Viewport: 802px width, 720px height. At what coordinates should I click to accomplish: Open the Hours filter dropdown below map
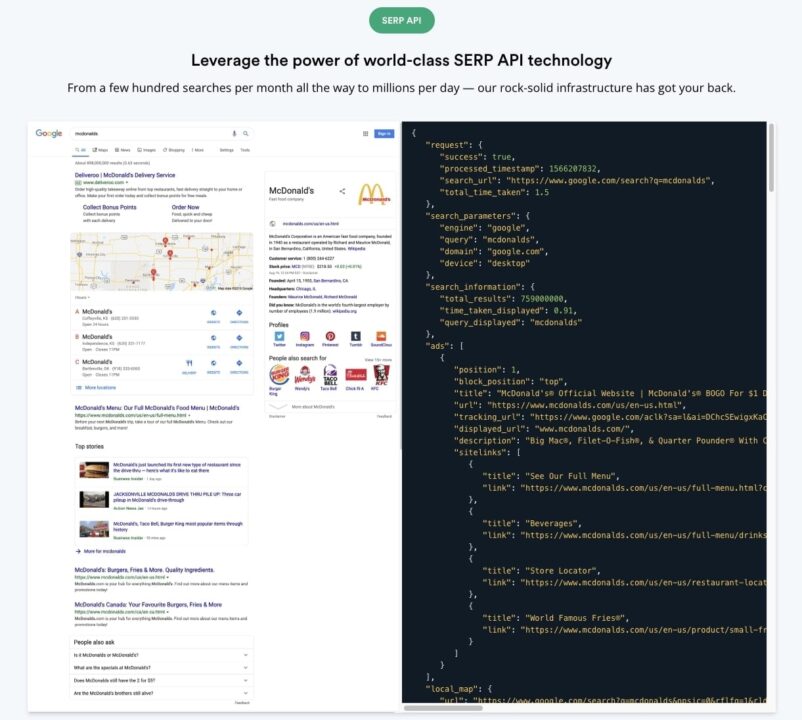tap(82, 297)
